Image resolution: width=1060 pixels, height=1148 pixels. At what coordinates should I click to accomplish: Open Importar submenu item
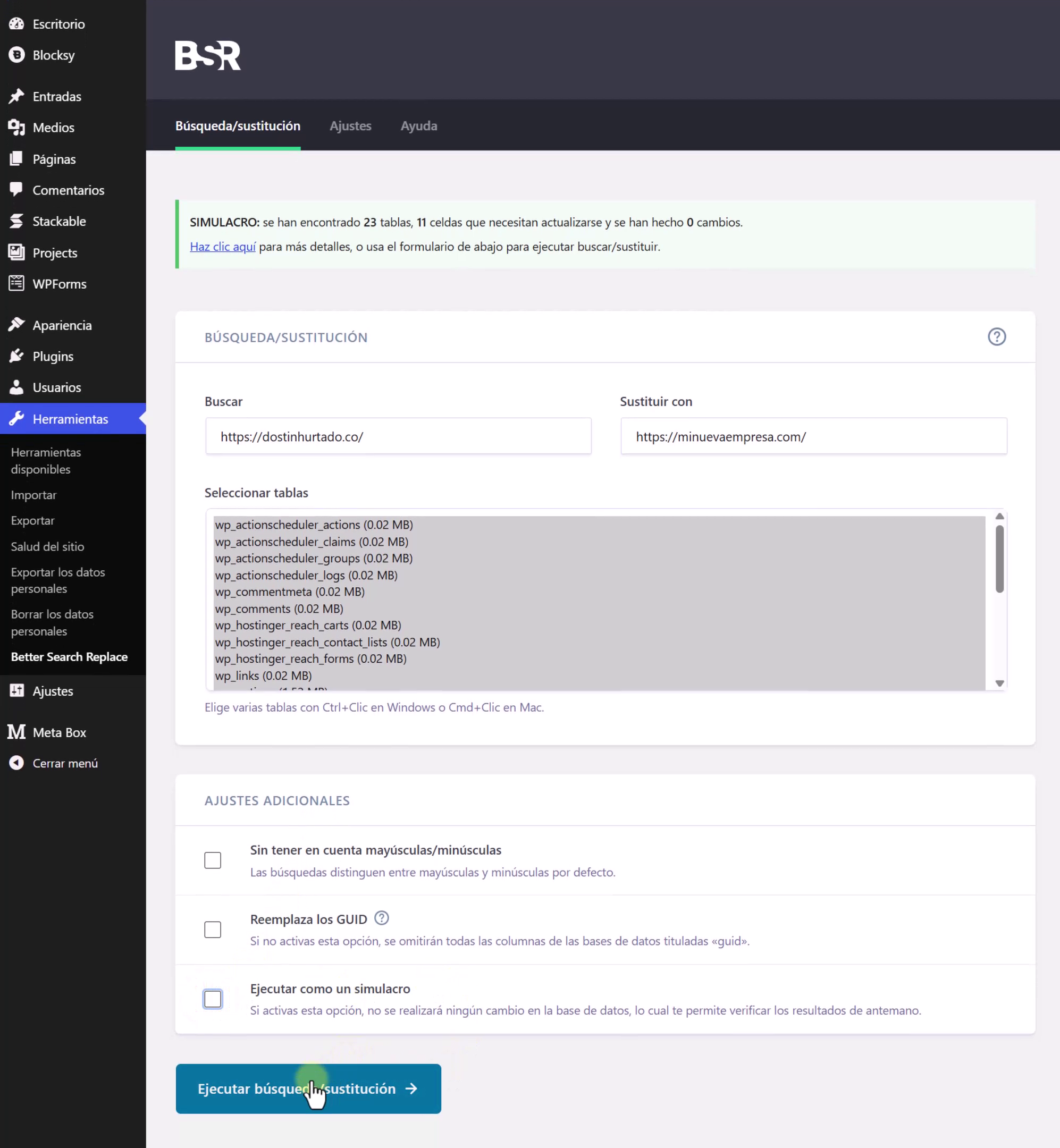[x=34, y=495]
